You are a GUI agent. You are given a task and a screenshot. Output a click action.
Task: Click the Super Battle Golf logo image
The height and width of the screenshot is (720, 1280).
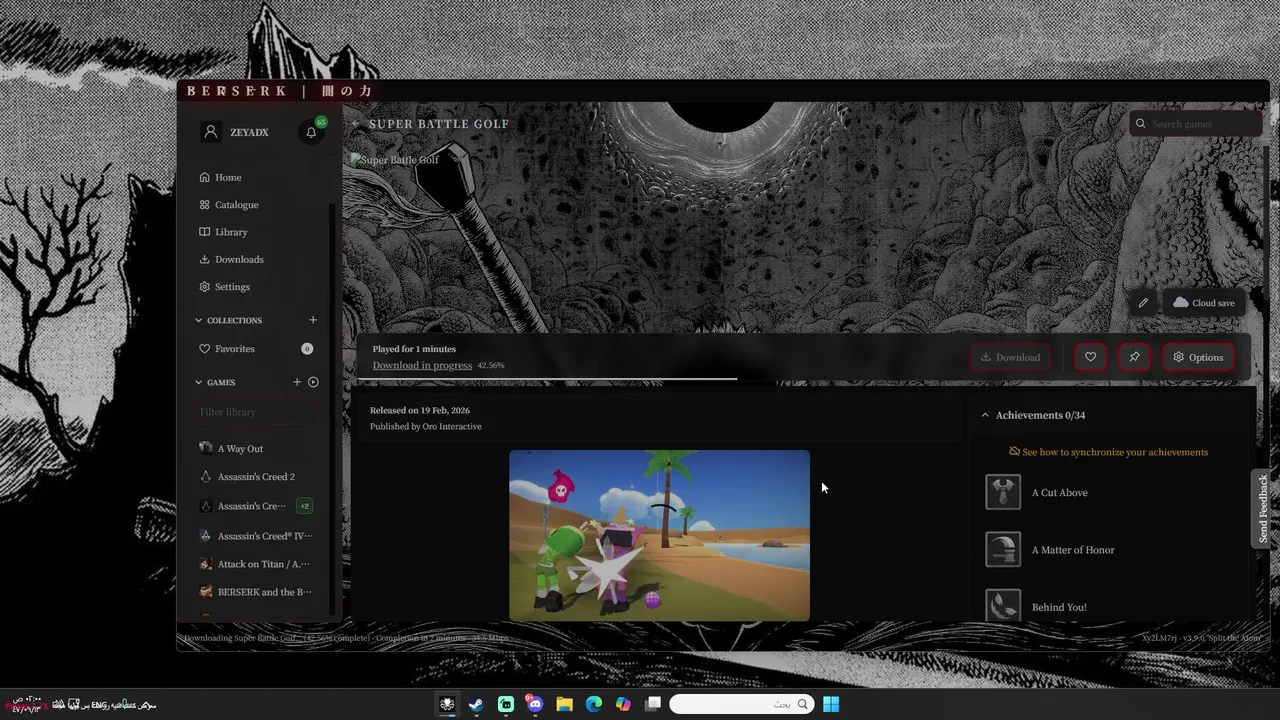[396, 160]
